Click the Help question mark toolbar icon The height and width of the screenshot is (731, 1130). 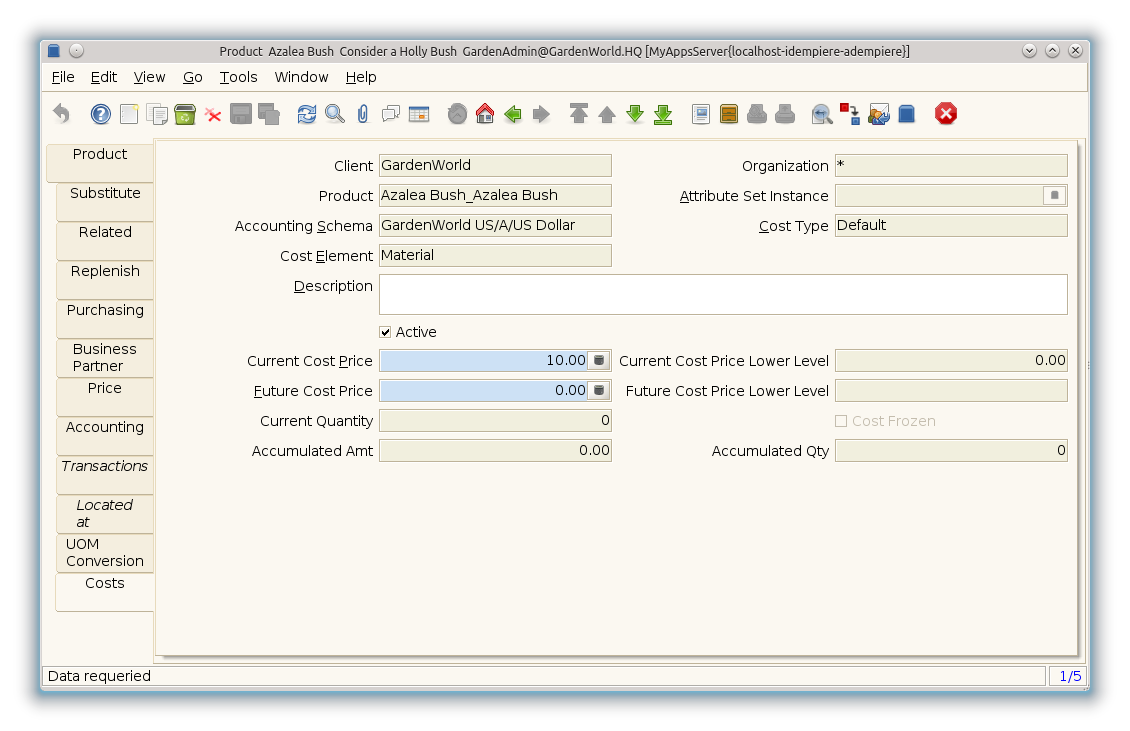(x=100, y=114)
